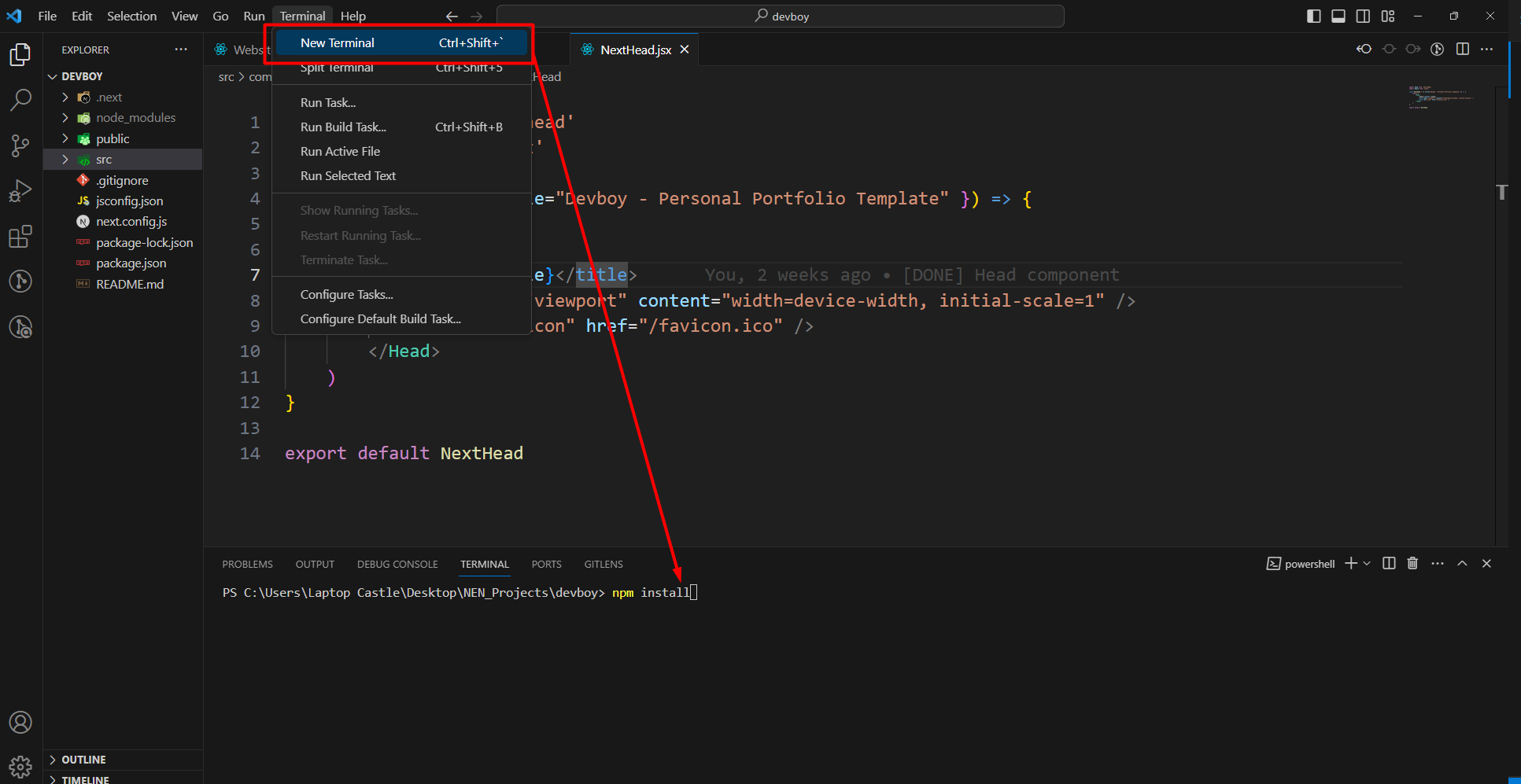Expand the src folder
This screenshot has height=784, width=1521.
[104, 160]
